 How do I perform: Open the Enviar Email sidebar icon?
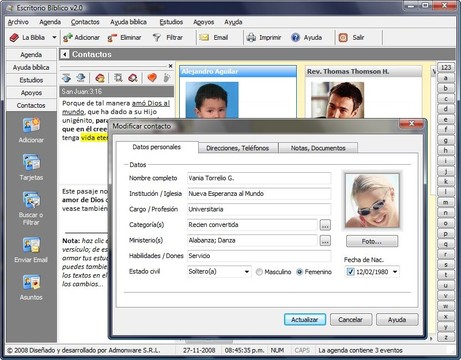coord(31,245)
